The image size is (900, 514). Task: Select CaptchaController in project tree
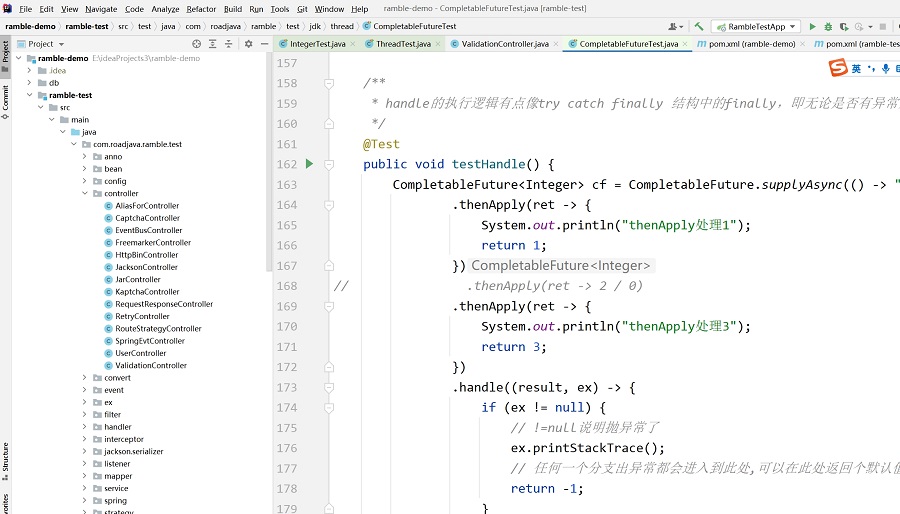click(x=148, y=218)
